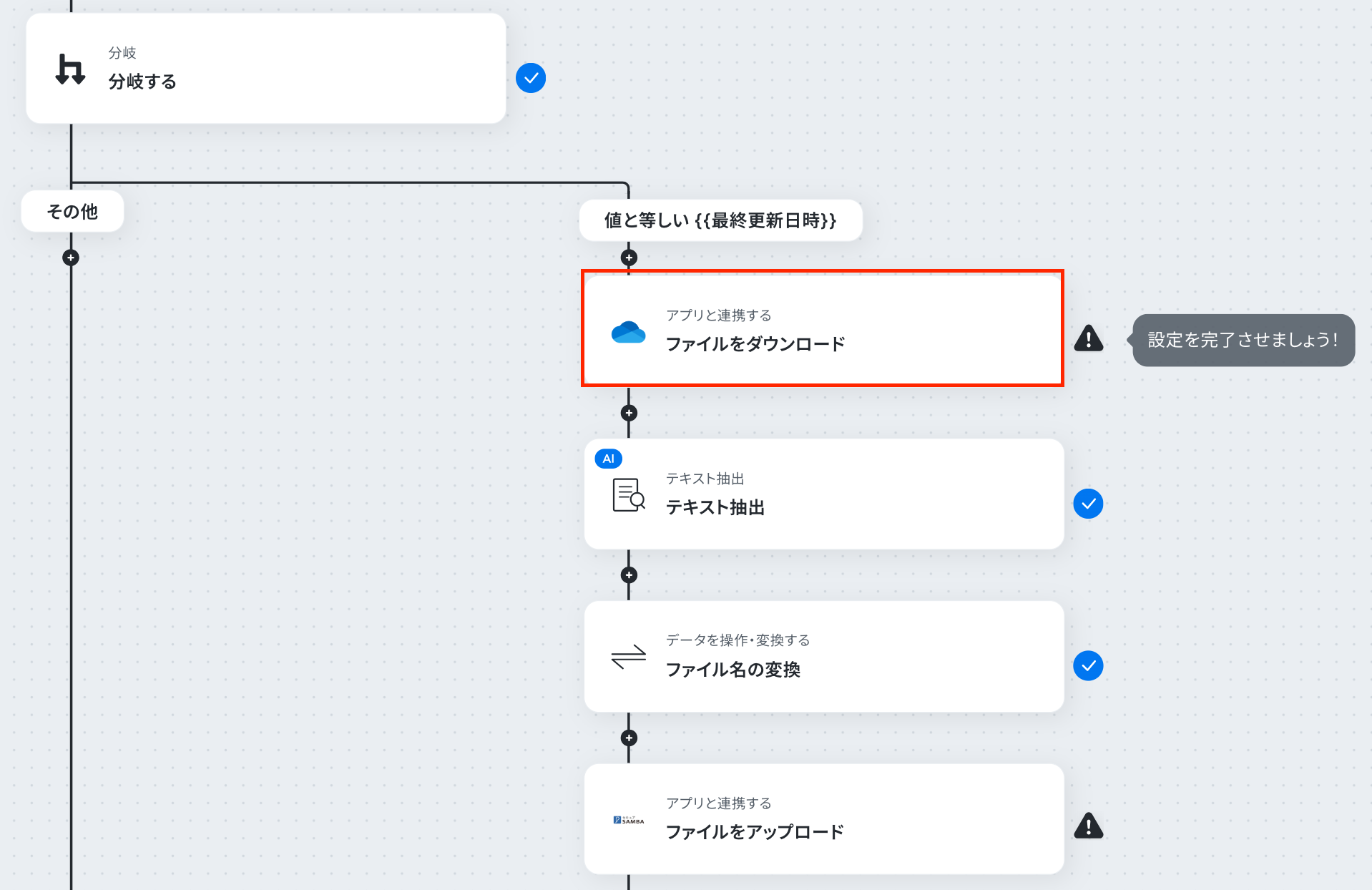Click the blue checkmark beside 分岐する

click(x=531, y=78)
